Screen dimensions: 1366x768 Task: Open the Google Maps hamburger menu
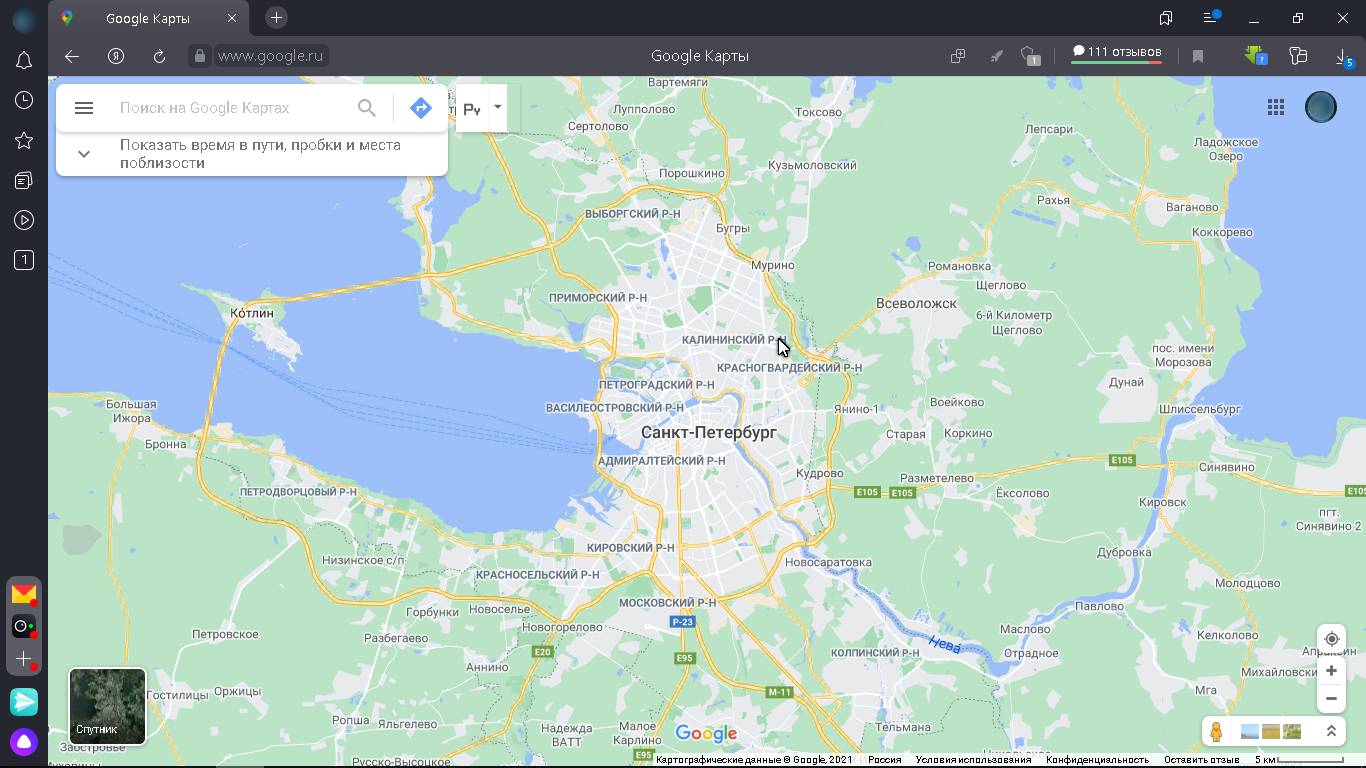click(84, 108)
